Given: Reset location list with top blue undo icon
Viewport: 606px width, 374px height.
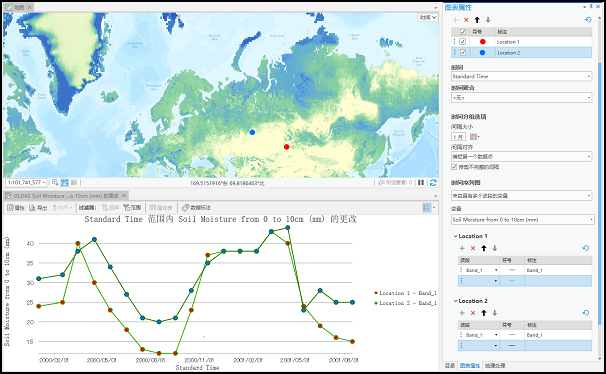Looking at the screenshot, I should coord(588,20).
